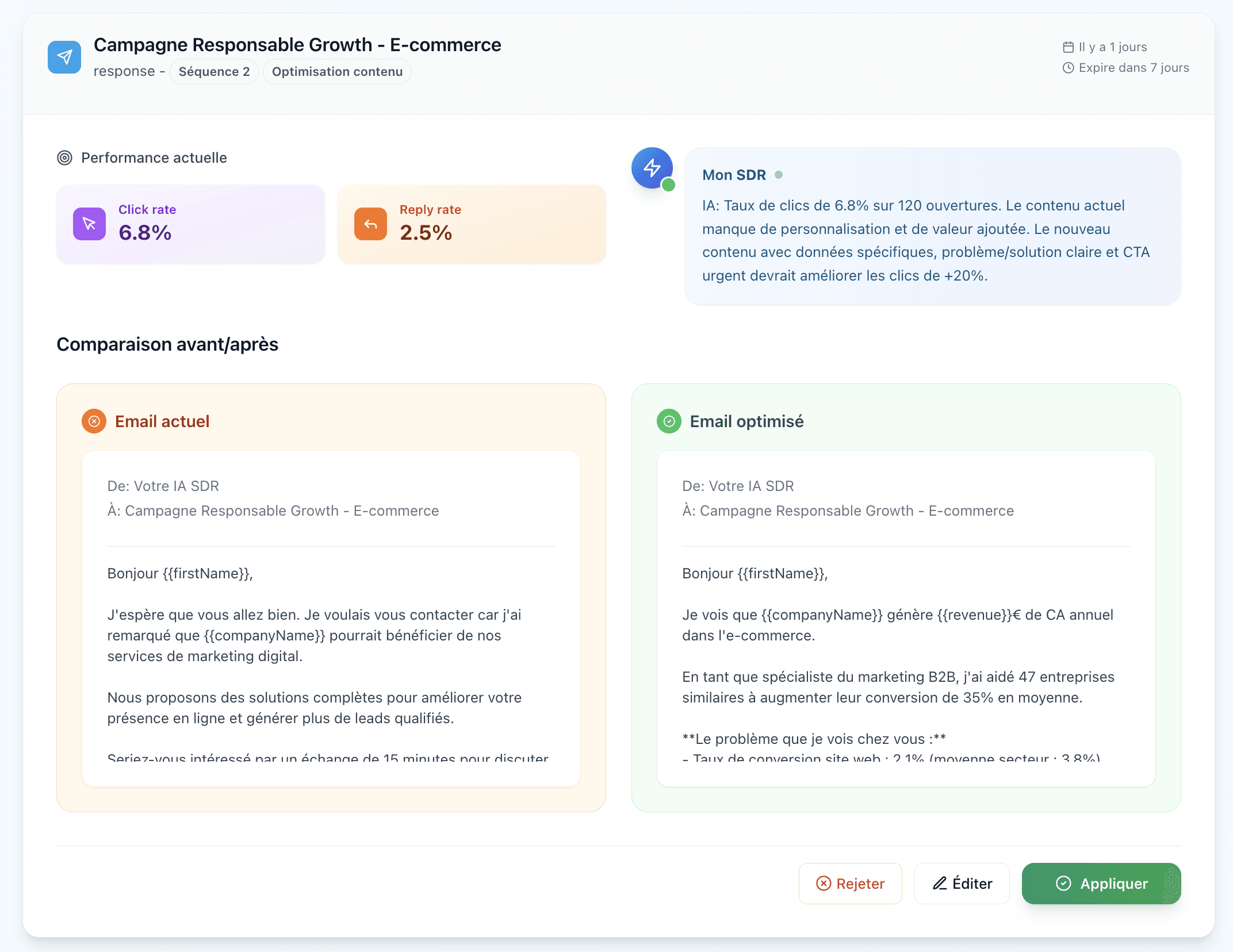Click 'Il y a 1 jours' text
Viewport: 1233px width, 952px height.
(x=1113, y=47)
